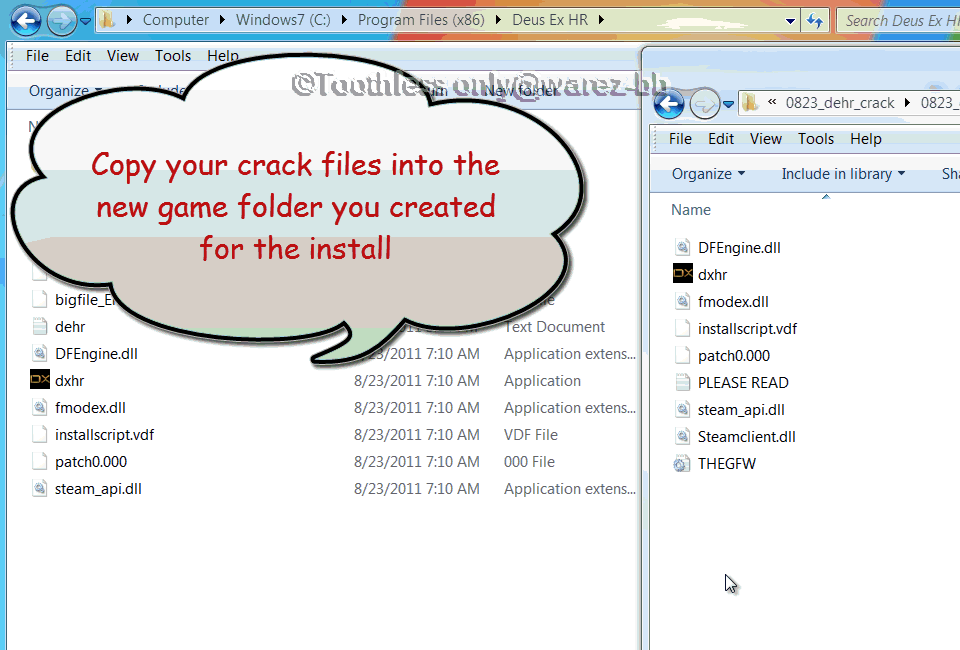Select PLEASE READ text file icon
This screenshot has width=960, height=650.
(x=683, y=383)
